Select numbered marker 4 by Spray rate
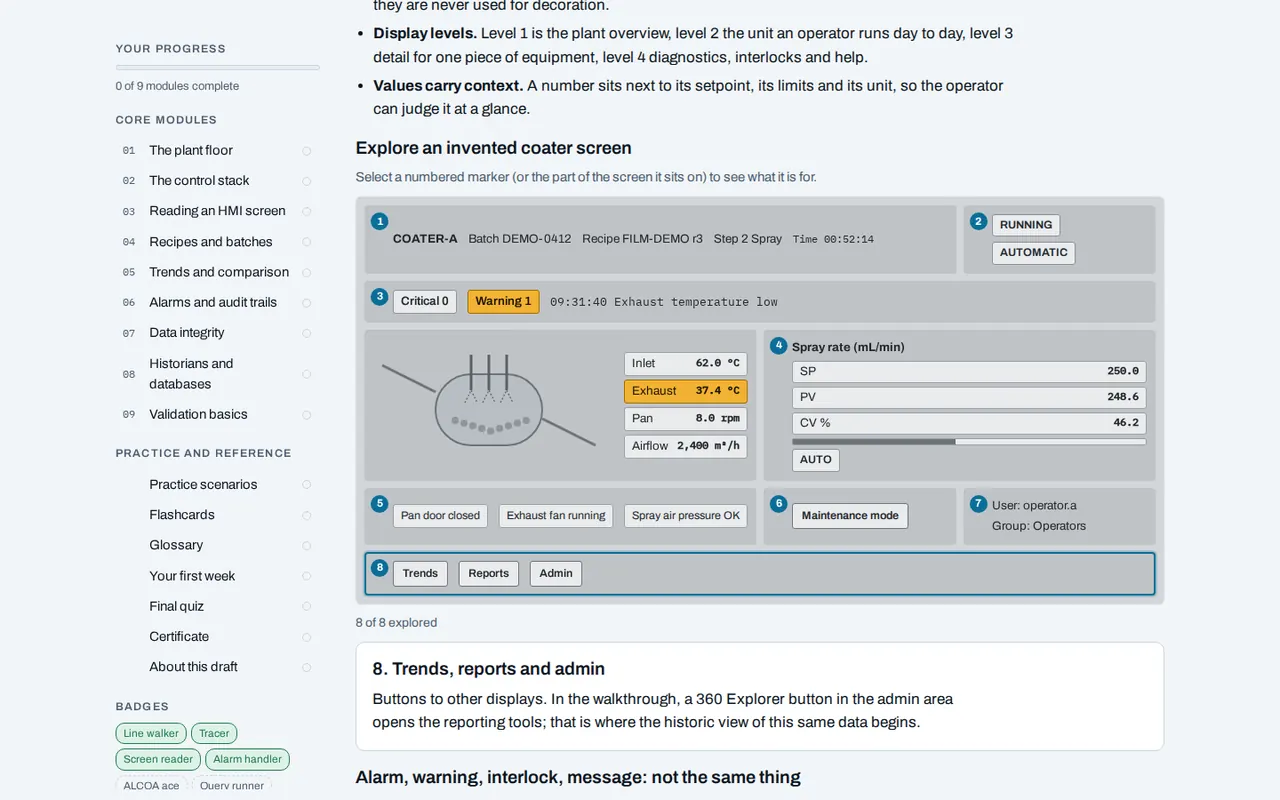 pyautogui.click(x=778, y=346)
